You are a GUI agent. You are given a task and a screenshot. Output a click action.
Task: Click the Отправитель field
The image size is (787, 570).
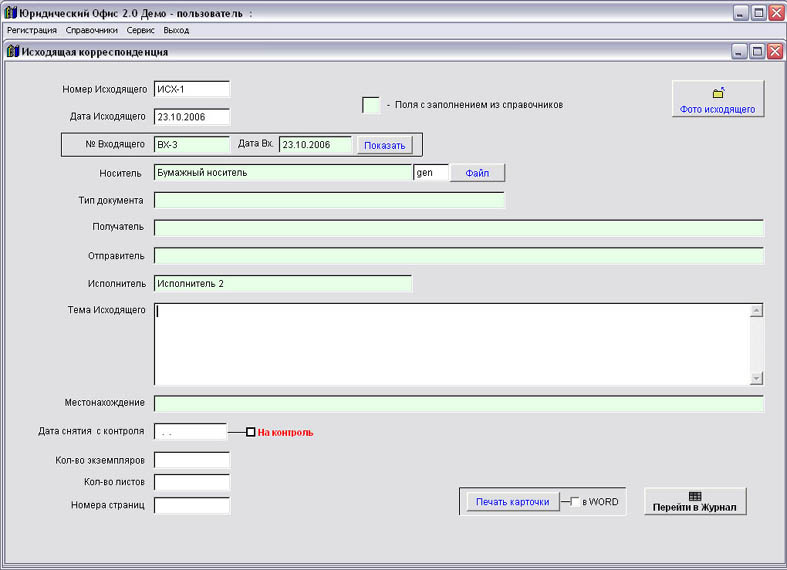(x=459, y=256)
